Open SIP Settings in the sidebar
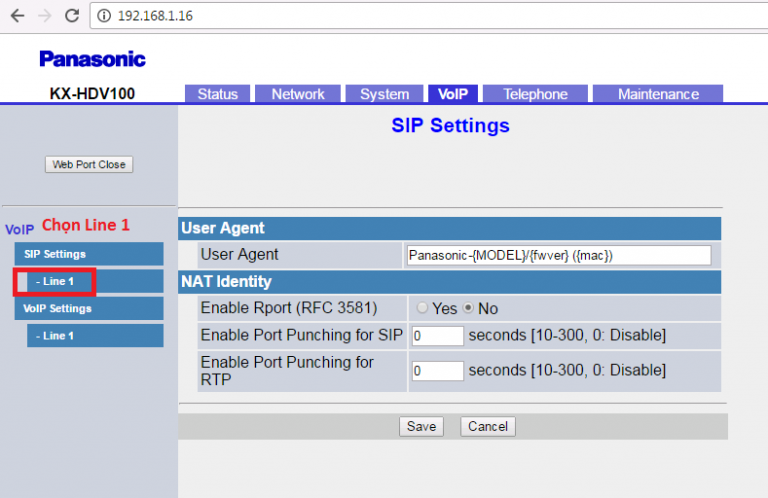Image resolution: width=768 pixels, height=498 pixels. click(88, 254)
